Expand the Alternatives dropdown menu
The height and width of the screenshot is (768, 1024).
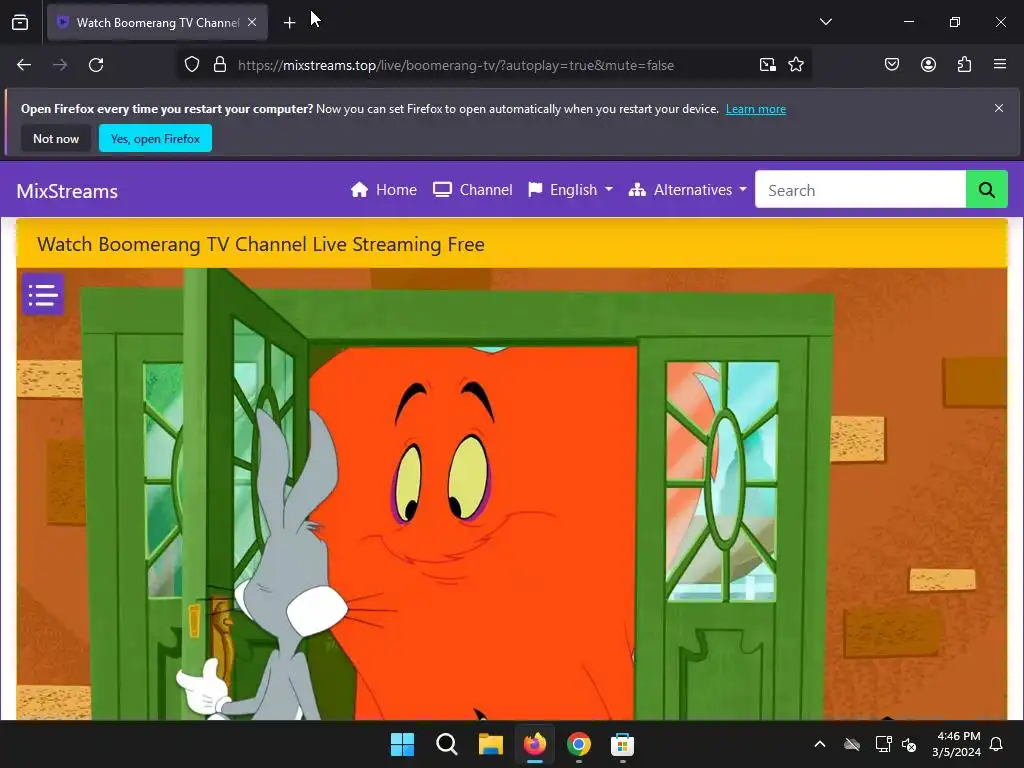687,190
